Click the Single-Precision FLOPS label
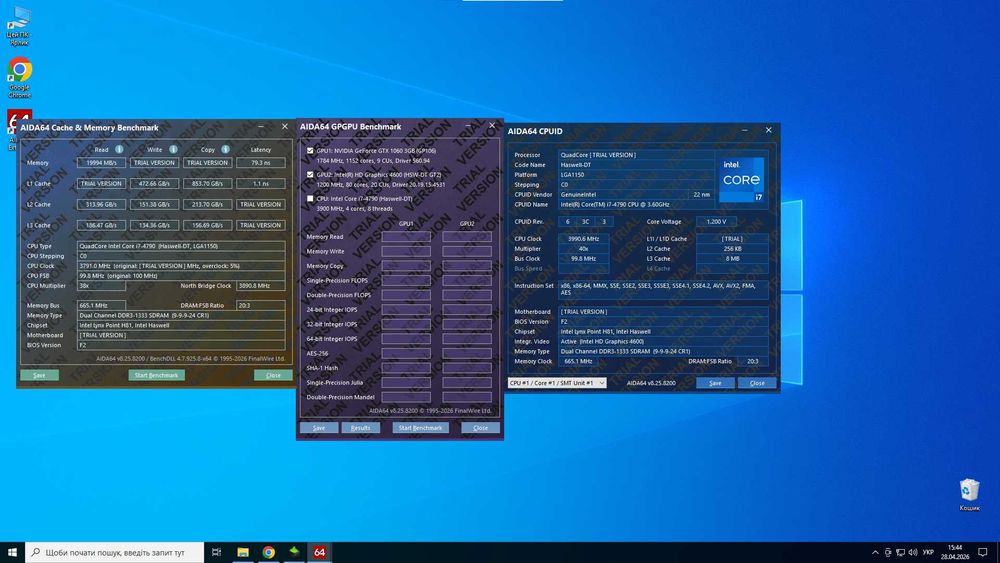This screenshot has height=563, width=1000. click(337, 281)
